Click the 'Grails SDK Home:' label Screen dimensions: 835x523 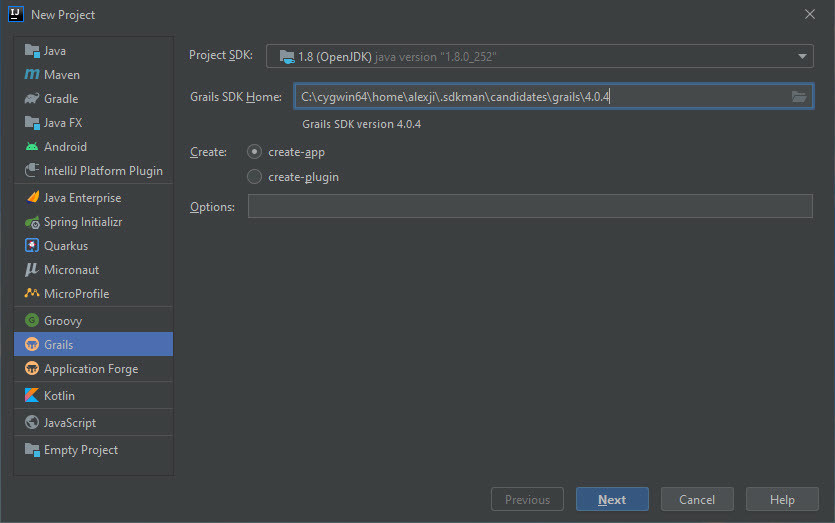(x=236, y=97)
